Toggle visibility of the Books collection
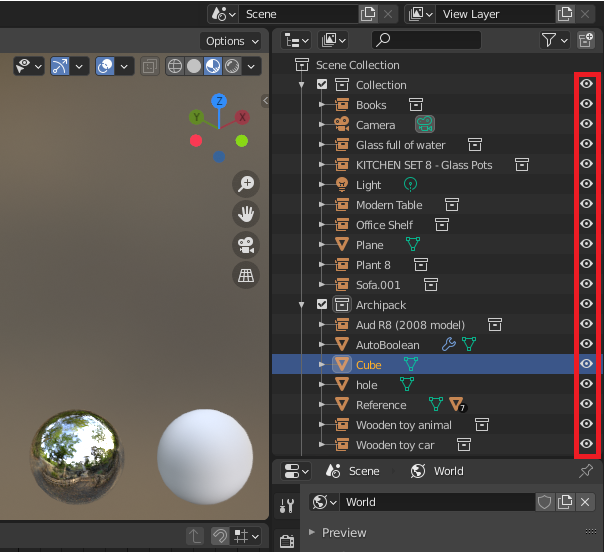This screenshot has height=552, width=604. pyautogui.click(x=587, y=105)
